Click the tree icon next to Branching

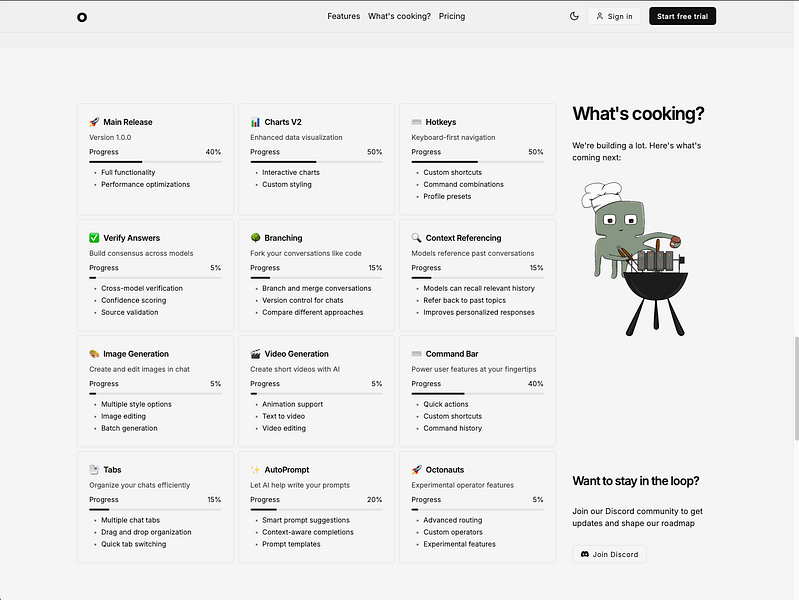(255, 238)
